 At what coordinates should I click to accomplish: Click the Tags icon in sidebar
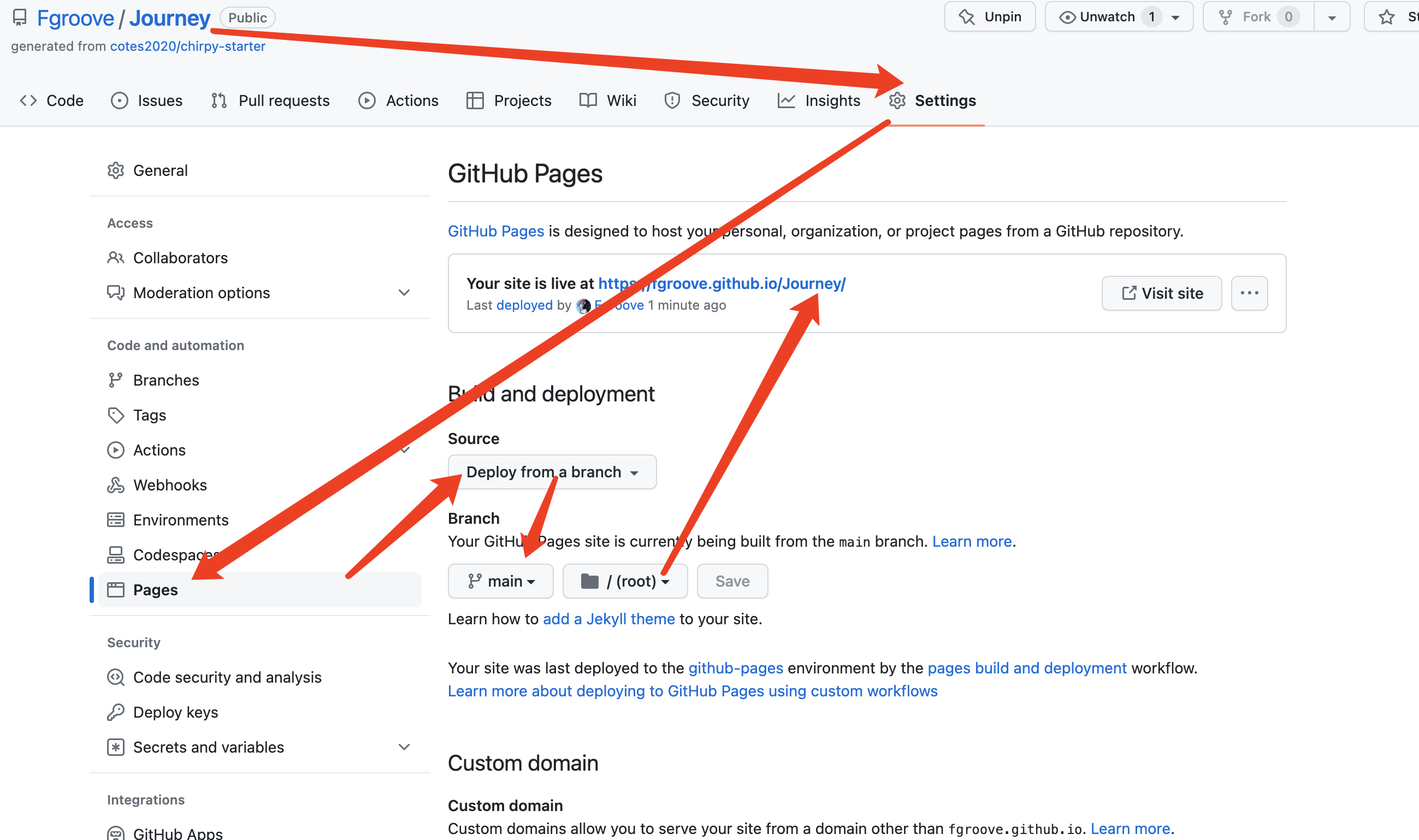(x=115, y=416)
